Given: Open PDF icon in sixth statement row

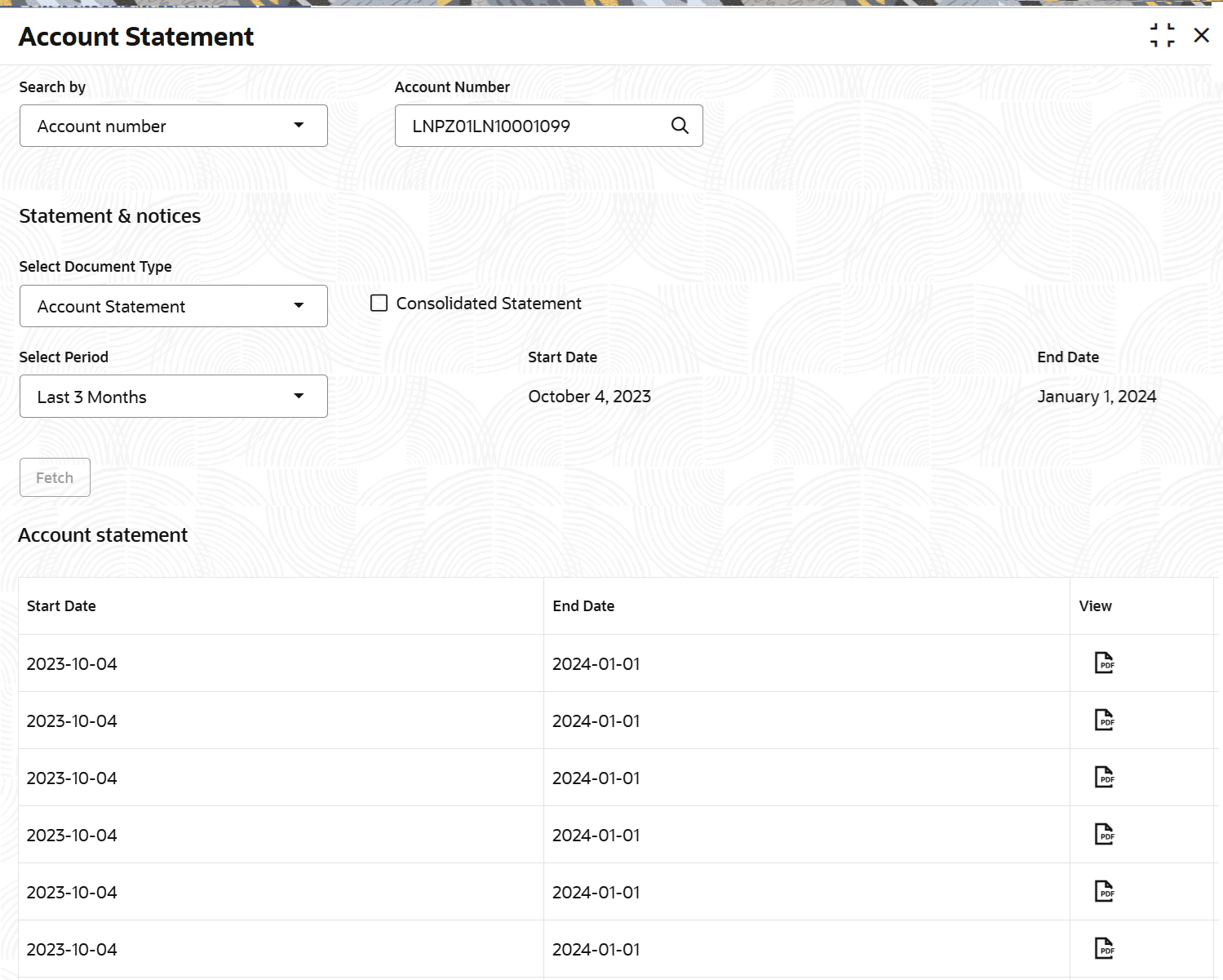Looking at the screenshot, I should point(1104,948).
